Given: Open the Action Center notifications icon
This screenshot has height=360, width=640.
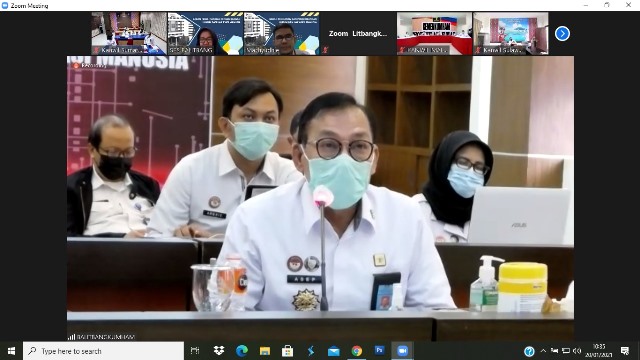Looking at the screenshot, I should point(624,351).
